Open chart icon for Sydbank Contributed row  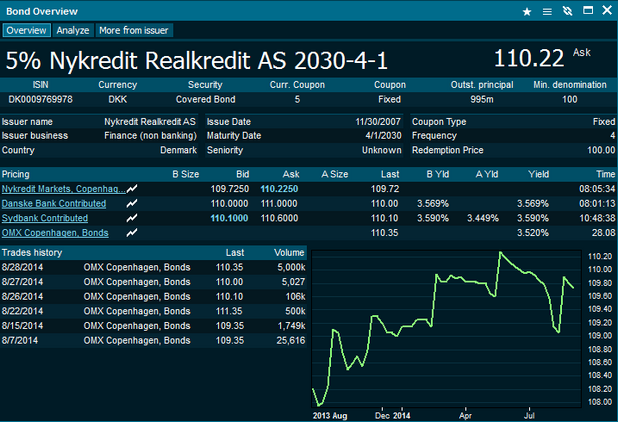pos(132,218)
